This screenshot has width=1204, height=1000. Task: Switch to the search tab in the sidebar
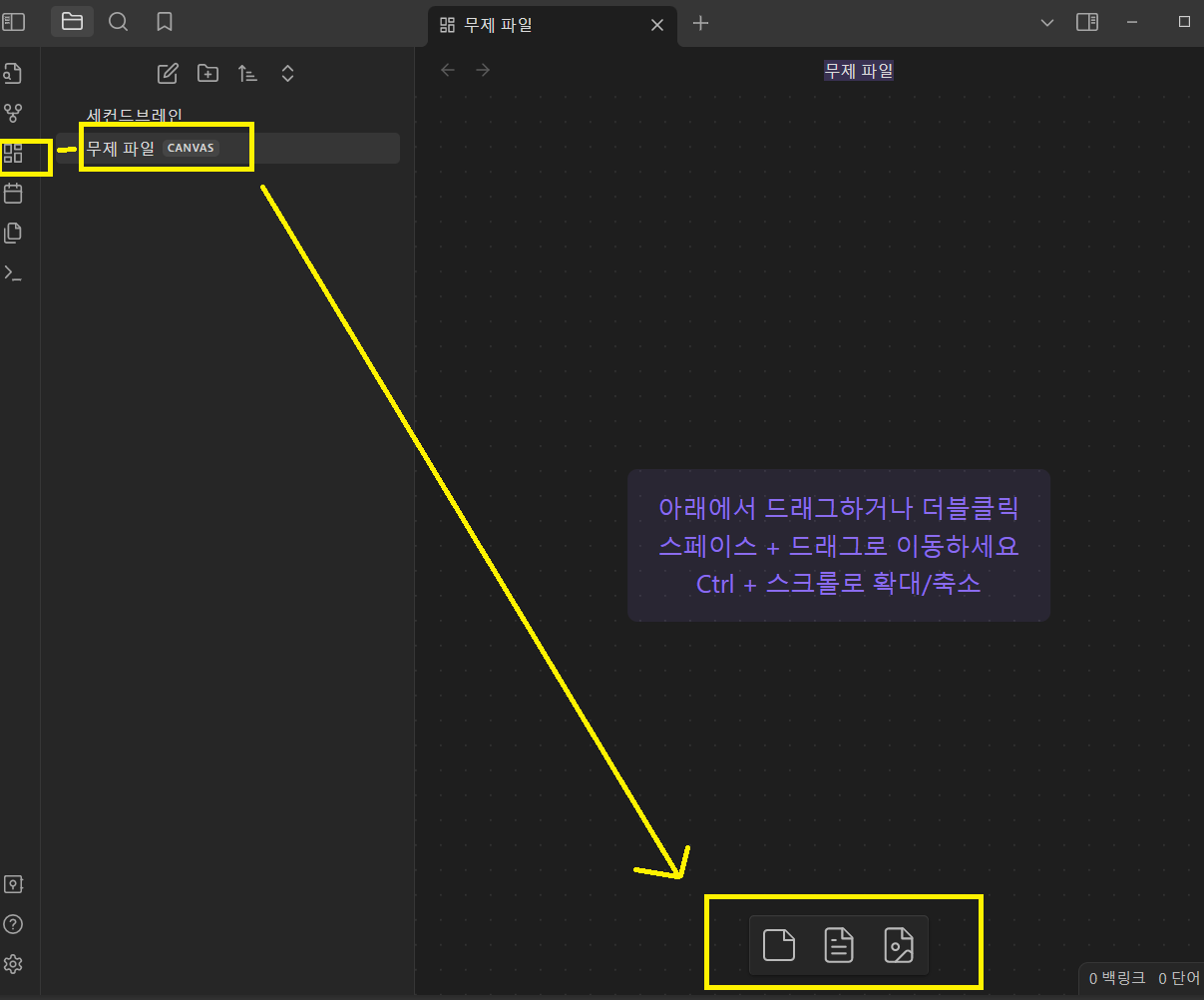tap(118, 22)
